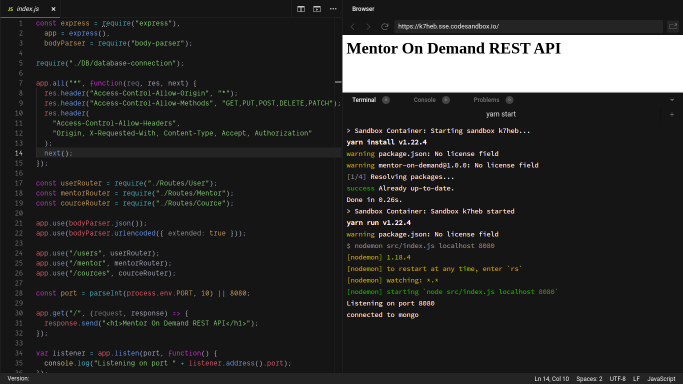This screenshot has height=384, width=683.
Task: Click 'Done in 0.26s.' terminal line
Action: point(374,200)
